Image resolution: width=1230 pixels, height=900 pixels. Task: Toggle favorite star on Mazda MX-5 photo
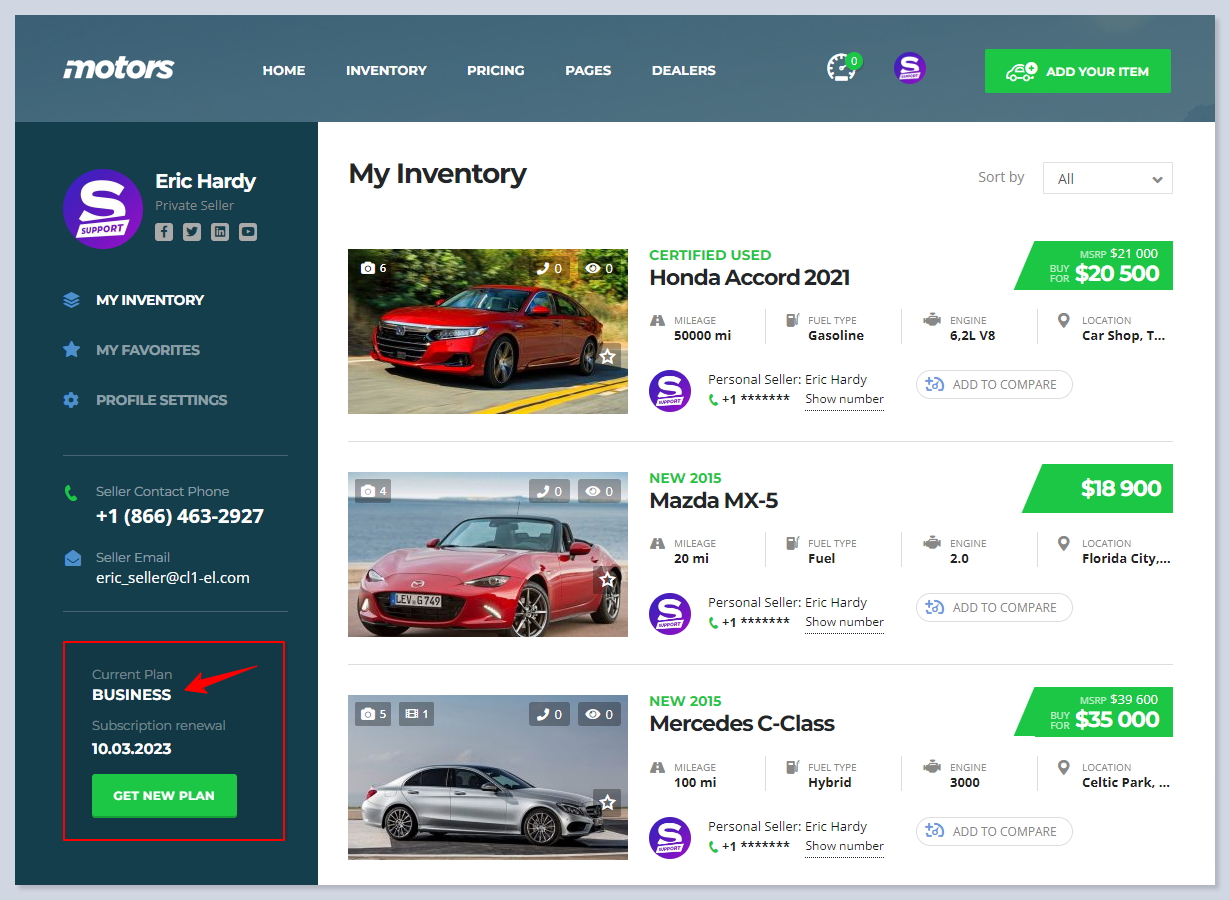click(607, 579)
